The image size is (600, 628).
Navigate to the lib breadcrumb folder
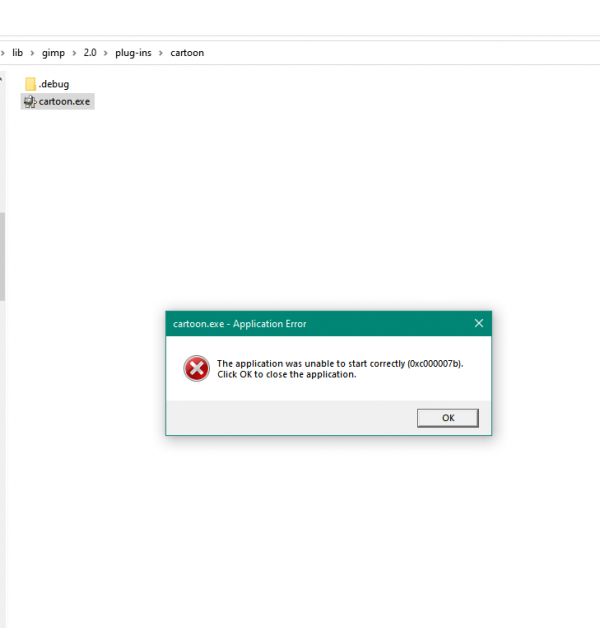(x=18, y=53)
